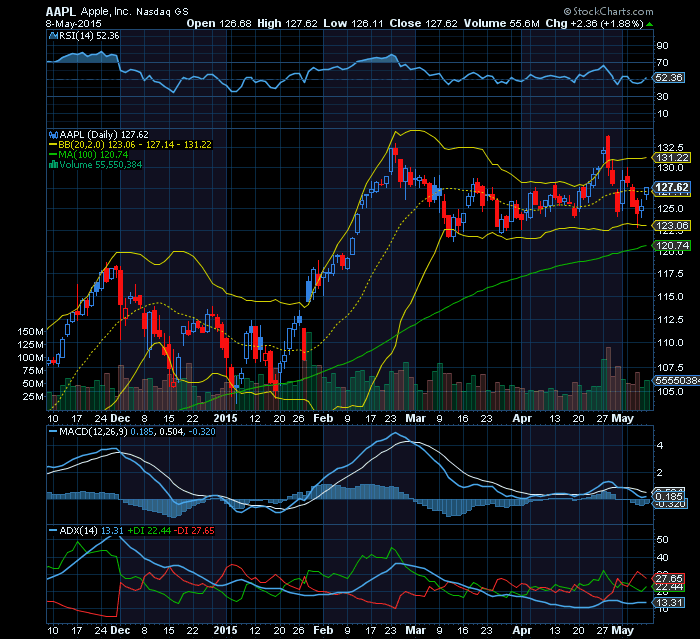Click the -DI 27.65 legend text
The height and width of the screenshot is (639, 700).
coord(194,531)
